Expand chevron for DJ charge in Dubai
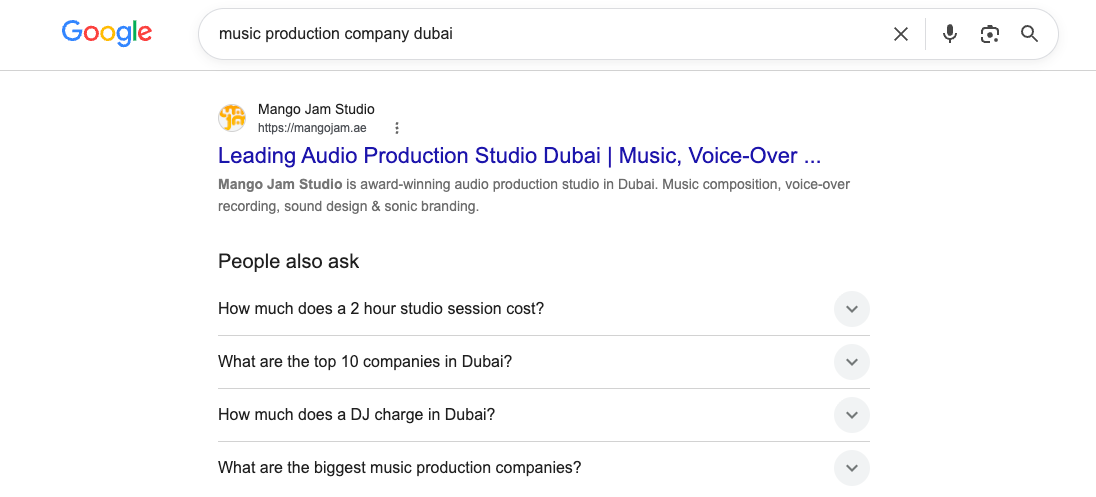 (x=851, y=415)
